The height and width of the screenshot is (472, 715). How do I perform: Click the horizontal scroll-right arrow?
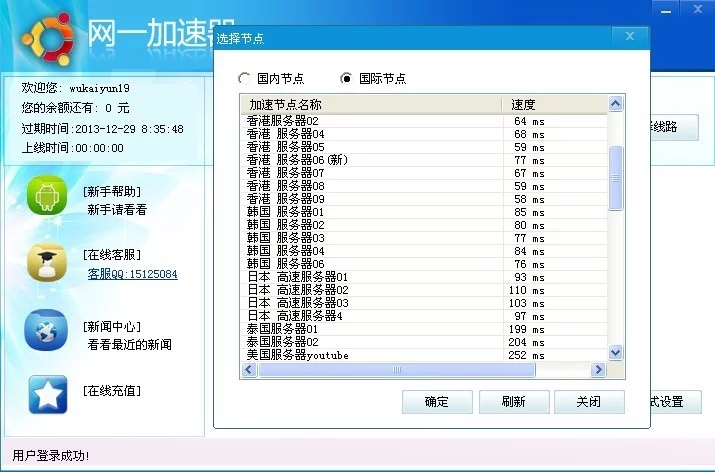coord(598,369)
